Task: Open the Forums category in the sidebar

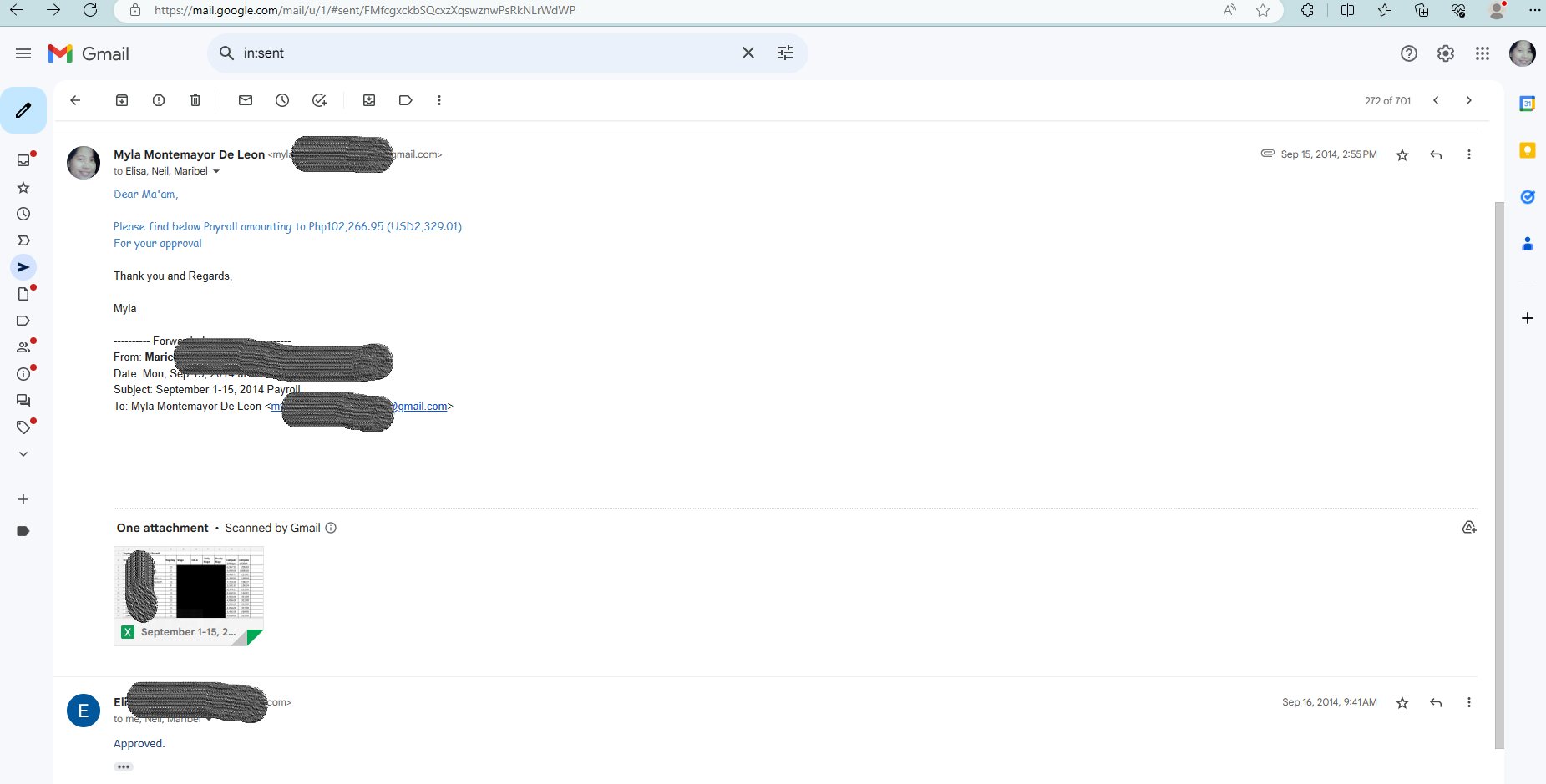Action: click(x=23, y=401)
